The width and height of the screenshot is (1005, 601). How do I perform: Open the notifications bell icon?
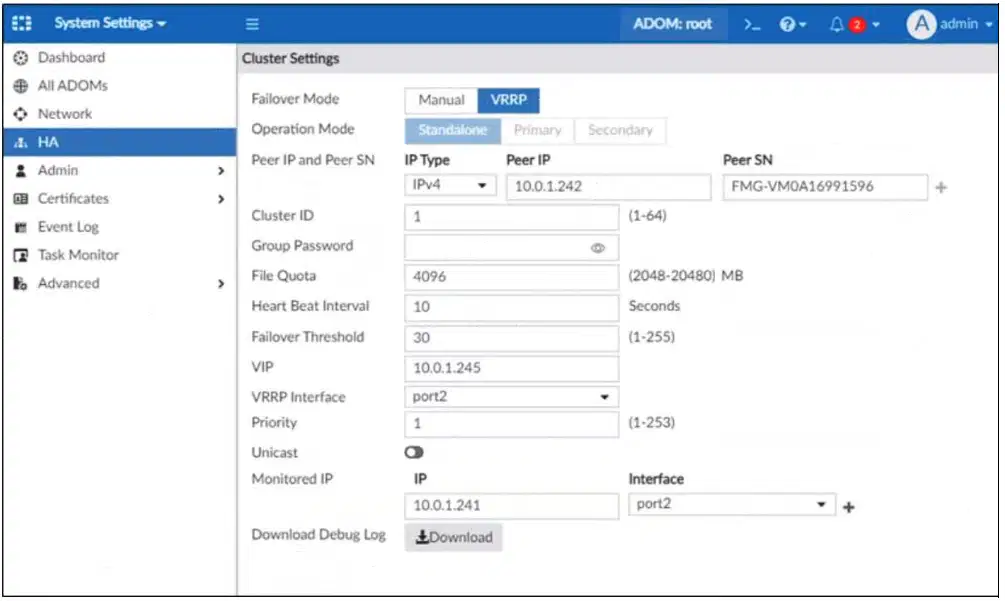[x=836, y=24]
